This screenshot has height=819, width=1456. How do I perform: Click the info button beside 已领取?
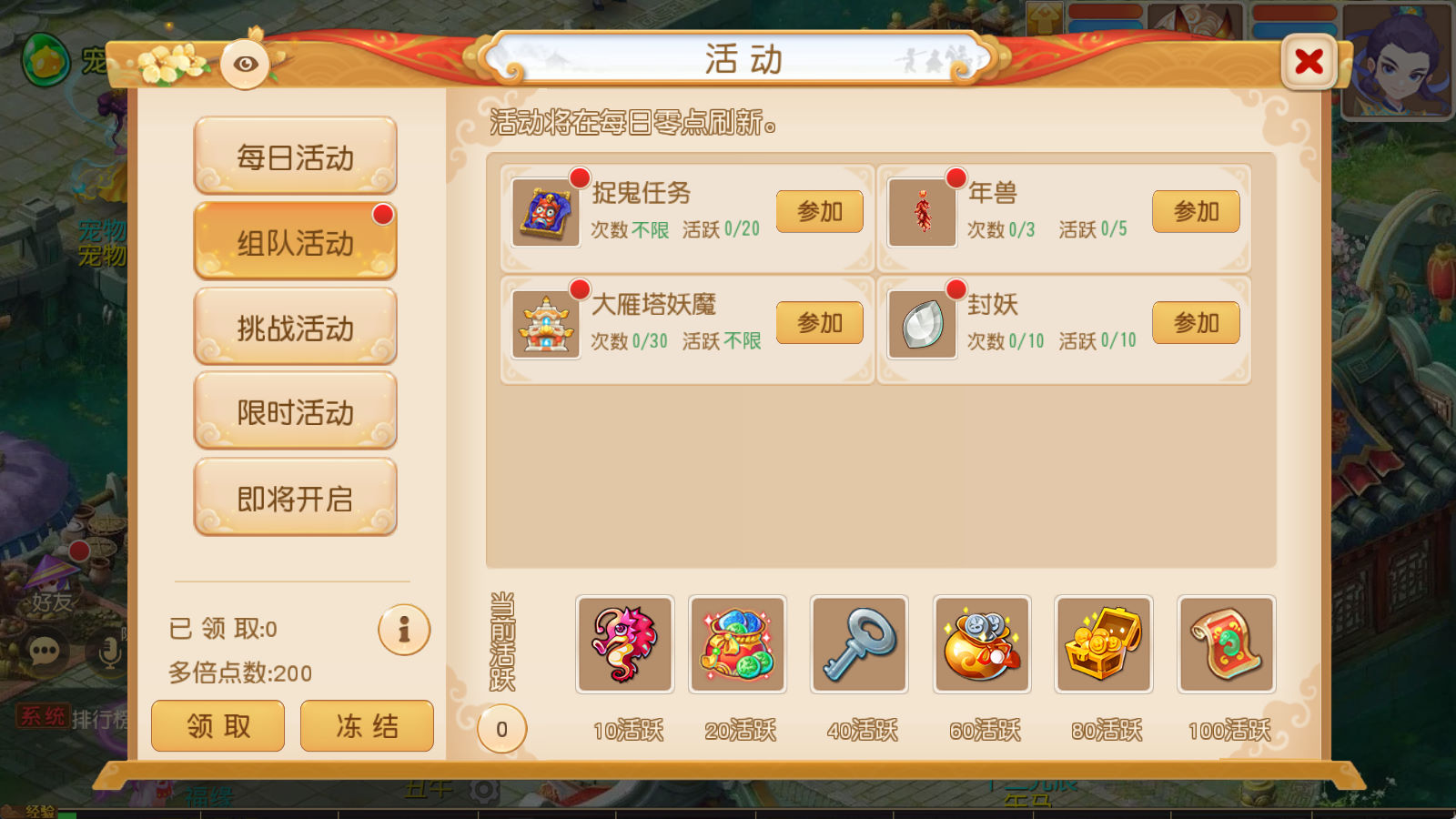[404, 630]
